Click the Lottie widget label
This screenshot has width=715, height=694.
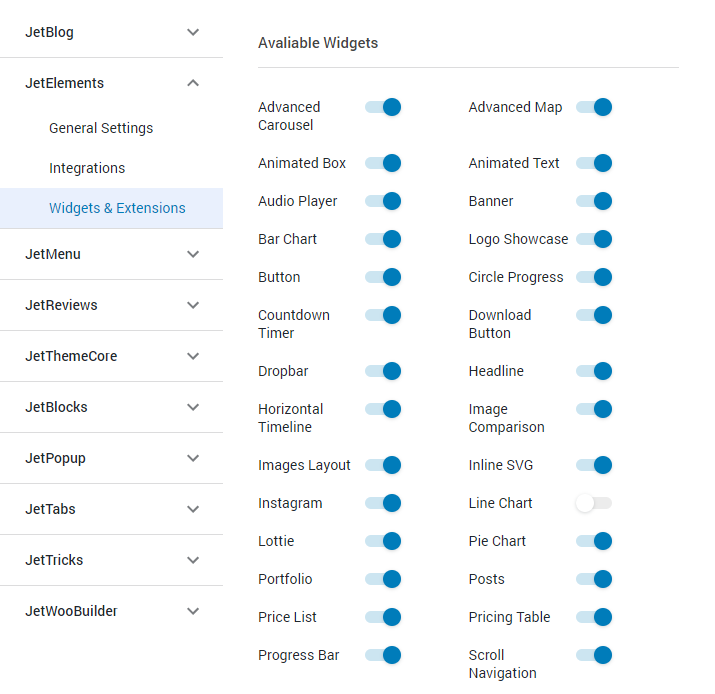point(276,541)
